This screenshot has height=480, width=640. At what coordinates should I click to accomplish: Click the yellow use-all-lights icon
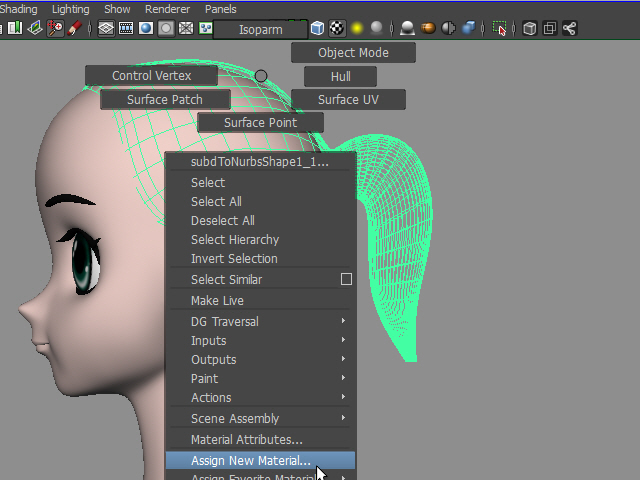357,29
